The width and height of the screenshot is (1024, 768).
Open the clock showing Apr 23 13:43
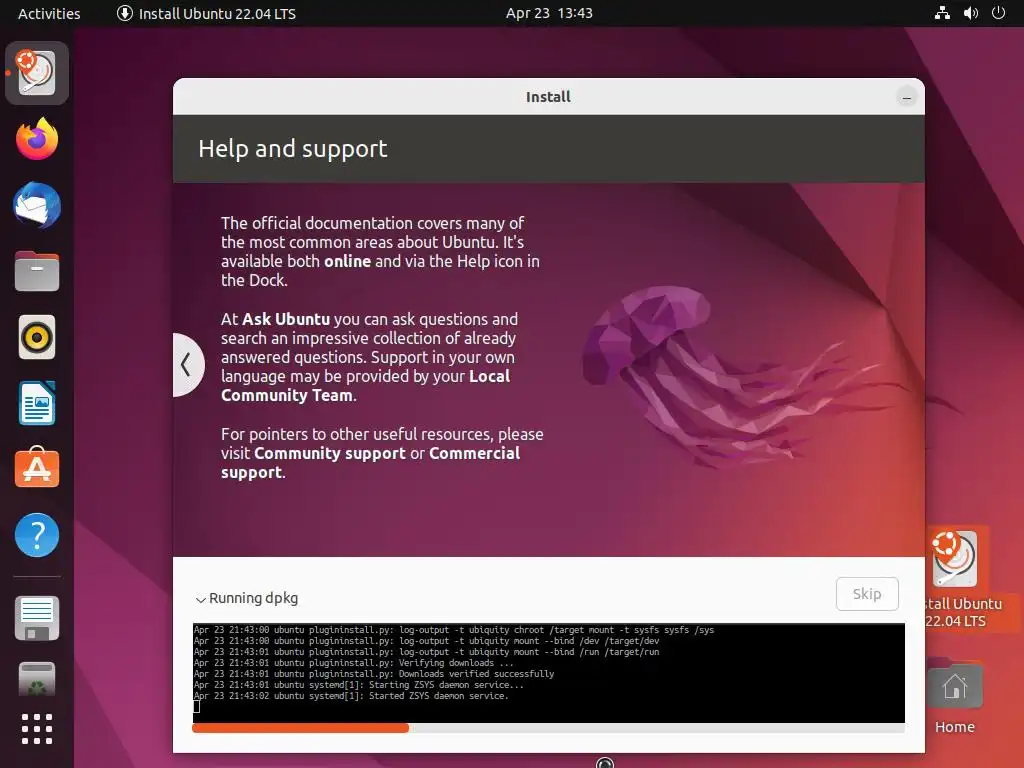tap(549, 13)
